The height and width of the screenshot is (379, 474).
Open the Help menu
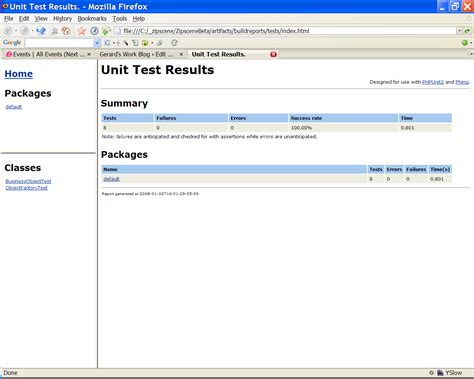(x=139, y=19)
